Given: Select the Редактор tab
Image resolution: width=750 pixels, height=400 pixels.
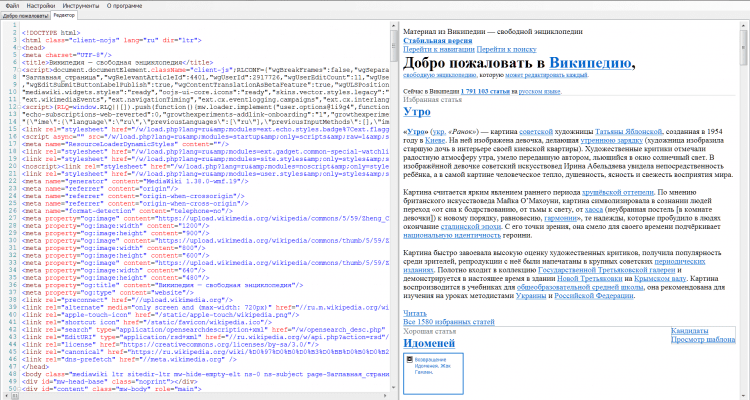Looking at the screenshot, I should pyautogui.click(x=64, y=15).
